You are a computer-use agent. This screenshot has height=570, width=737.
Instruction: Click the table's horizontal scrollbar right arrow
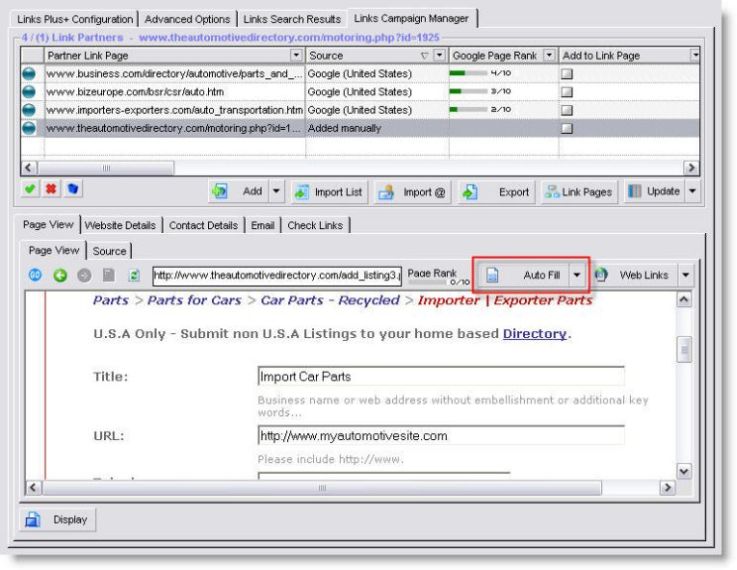(691, 168)
